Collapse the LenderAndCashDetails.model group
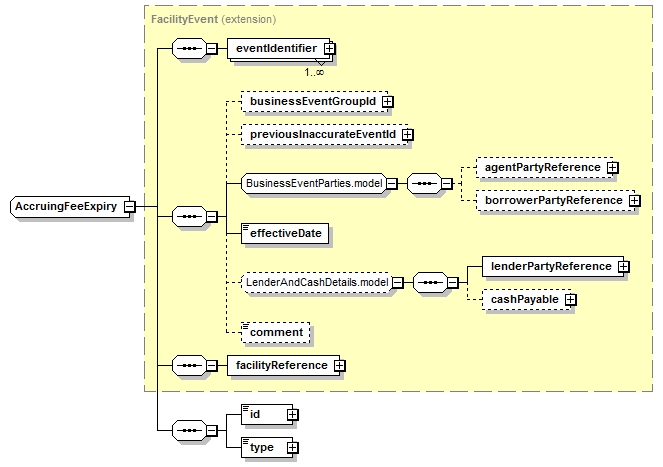Screen dimensions: 663x467 [x=397, y=283]
